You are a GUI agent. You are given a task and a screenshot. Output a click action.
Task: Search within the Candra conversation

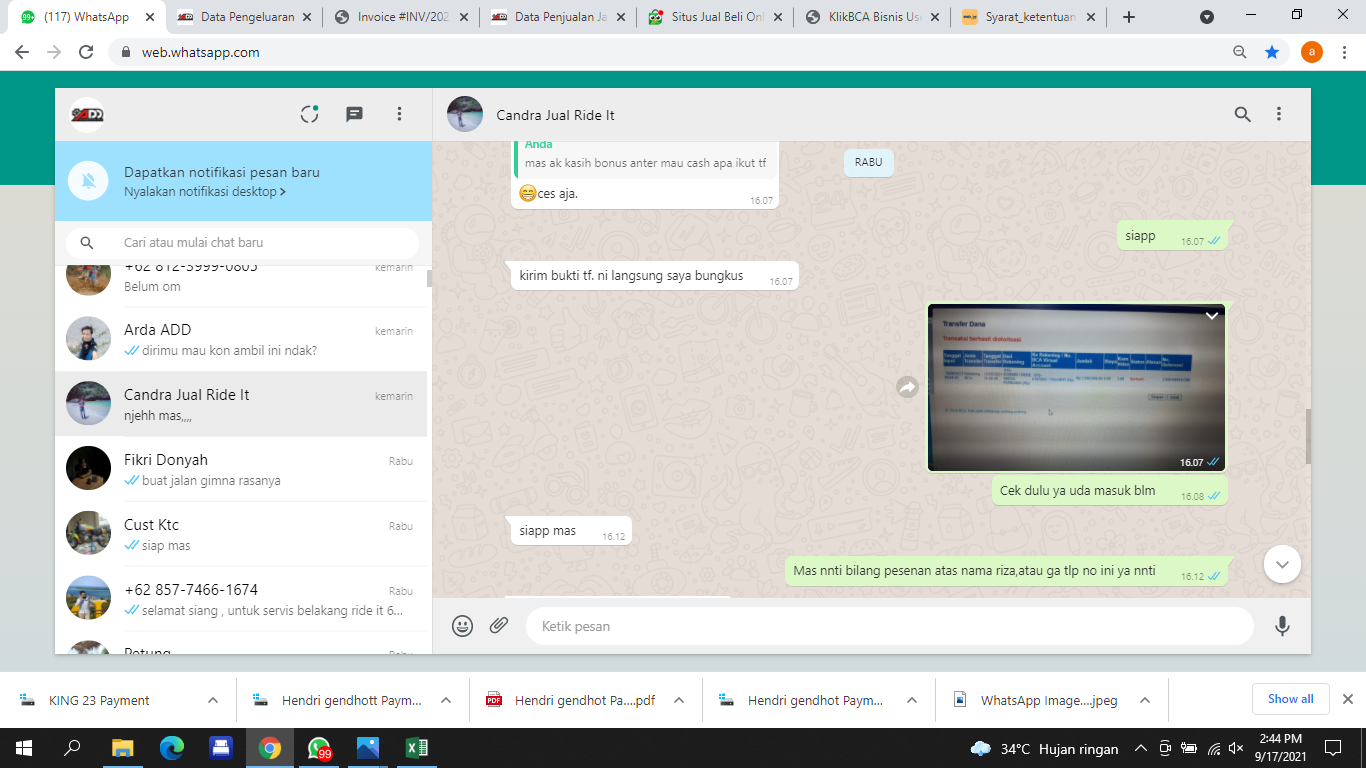1242,114
